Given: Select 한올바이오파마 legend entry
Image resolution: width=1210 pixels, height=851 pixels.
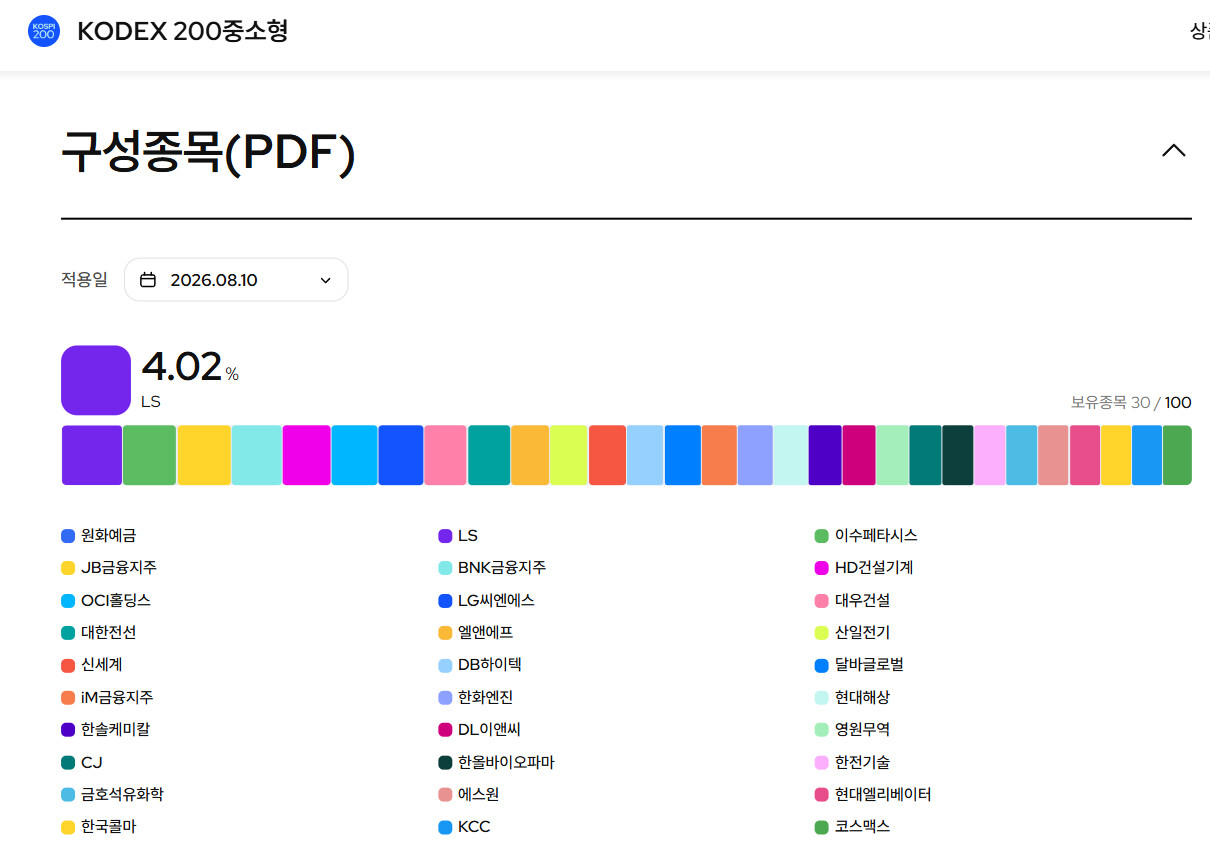Looking at the screenshot, I should point(496,763).
